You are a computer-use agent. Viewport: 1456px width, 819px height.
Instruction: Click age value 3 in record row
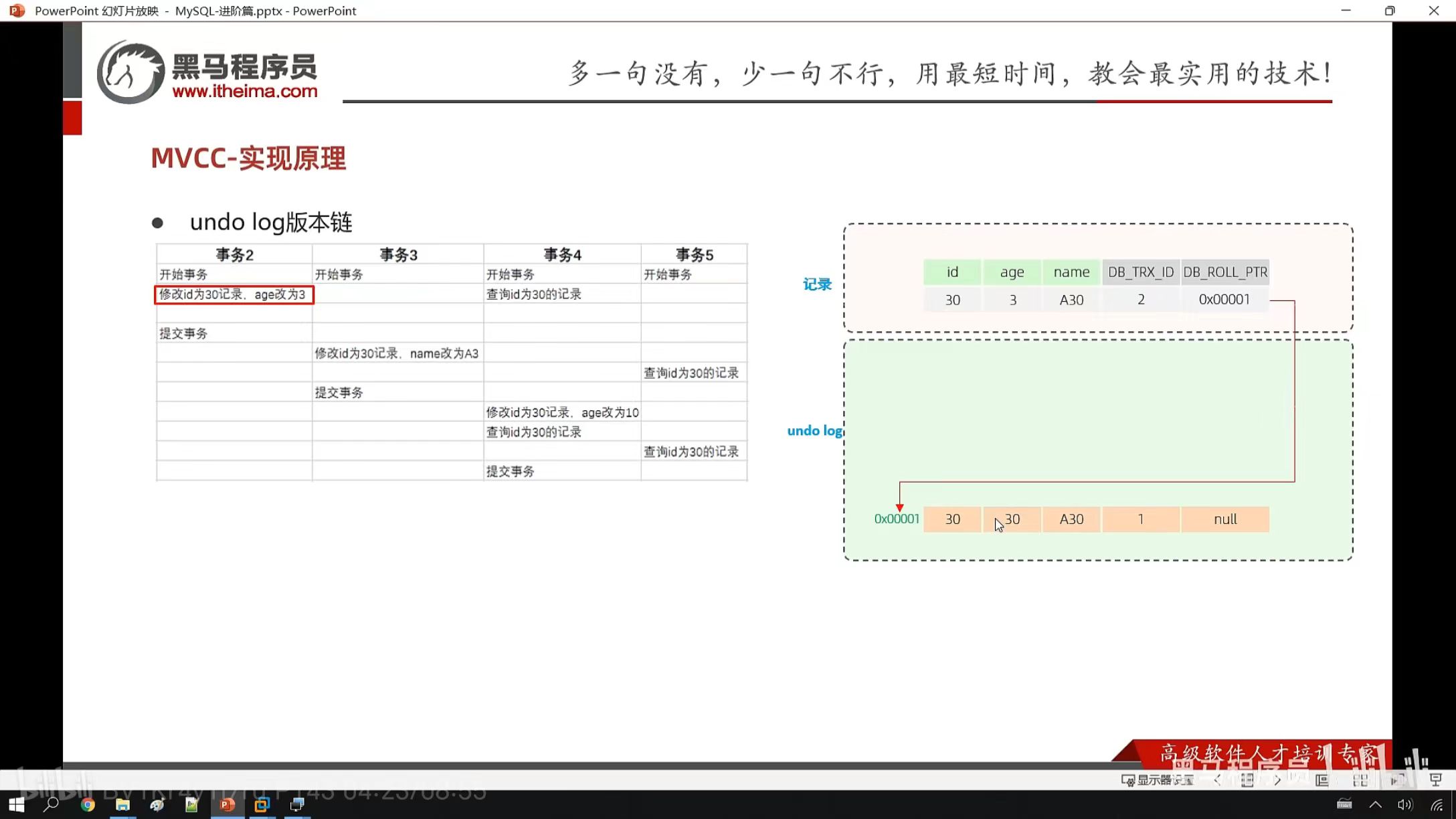(1012, 300)
